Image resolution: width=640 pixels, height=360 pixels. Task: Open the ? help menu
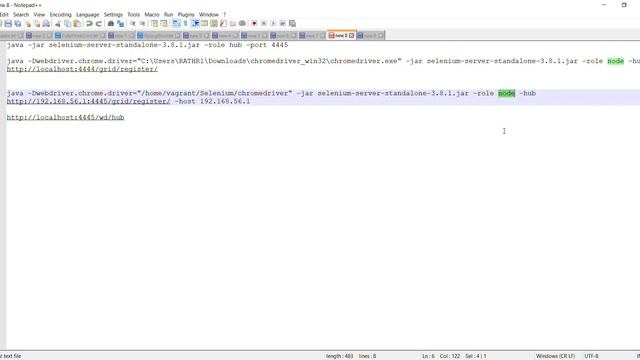click(224, 15)
